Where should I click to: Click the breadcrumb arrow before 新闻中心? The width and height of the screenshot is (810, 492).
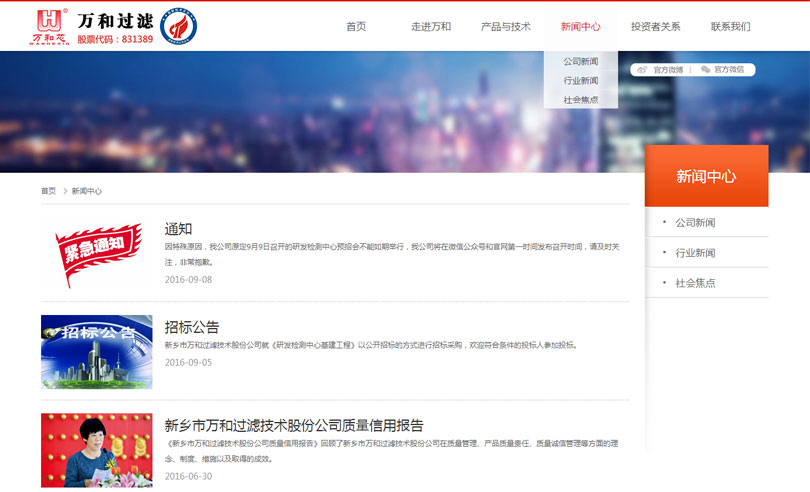pos(64,191)
